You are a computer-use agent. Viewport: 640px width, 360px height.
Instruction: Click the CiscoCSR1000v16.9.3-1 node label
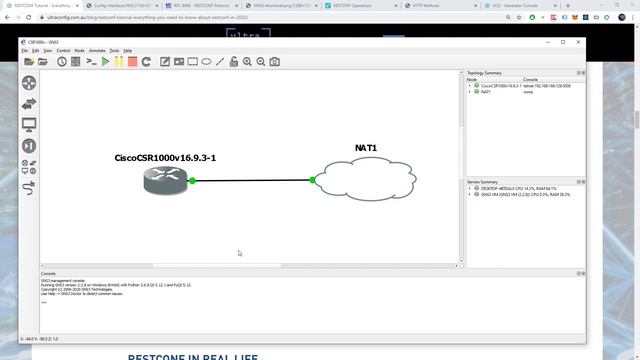tap(165, 158)
